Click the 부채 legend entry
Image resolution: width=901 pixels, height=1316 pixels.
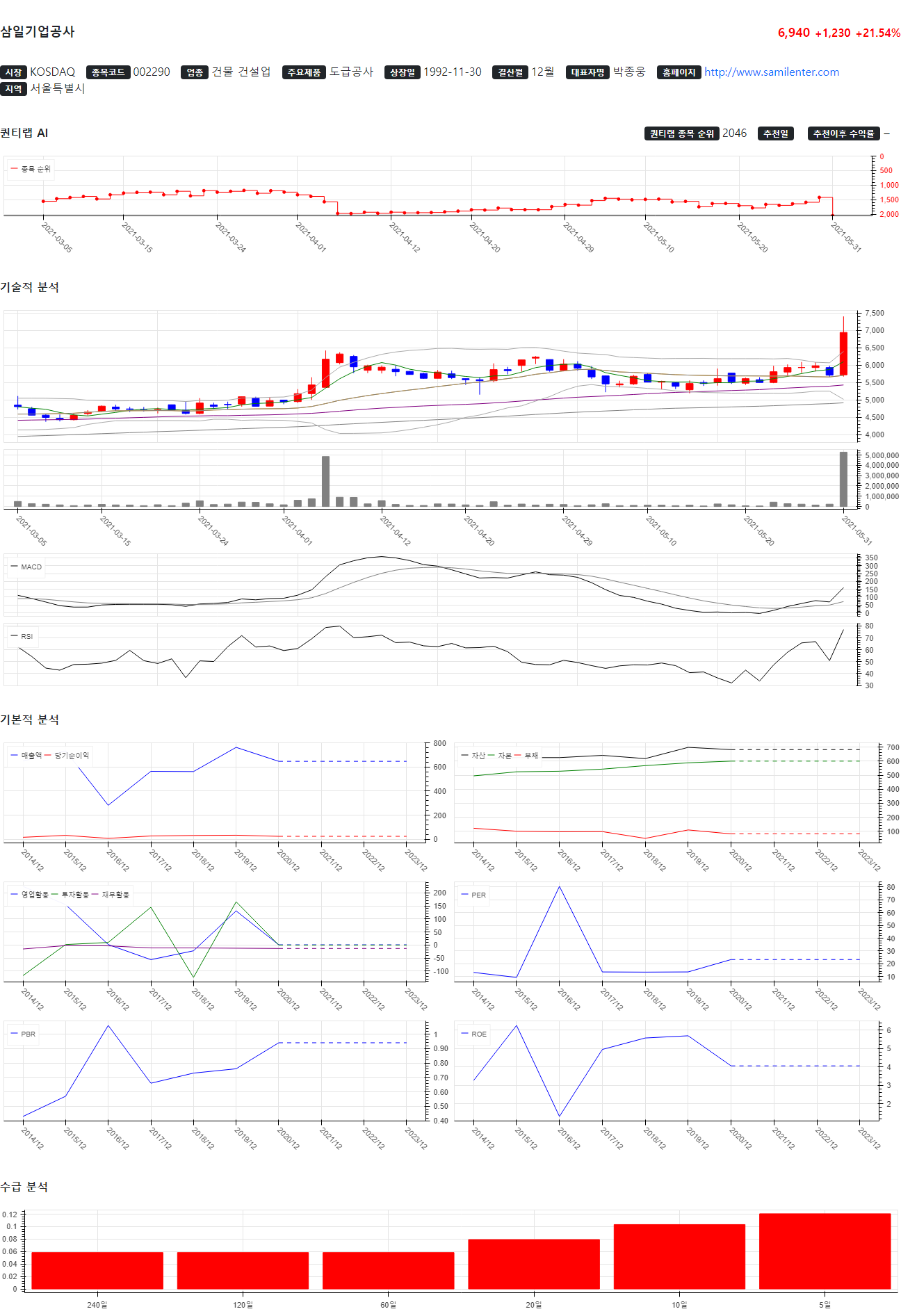pos(526,755)
